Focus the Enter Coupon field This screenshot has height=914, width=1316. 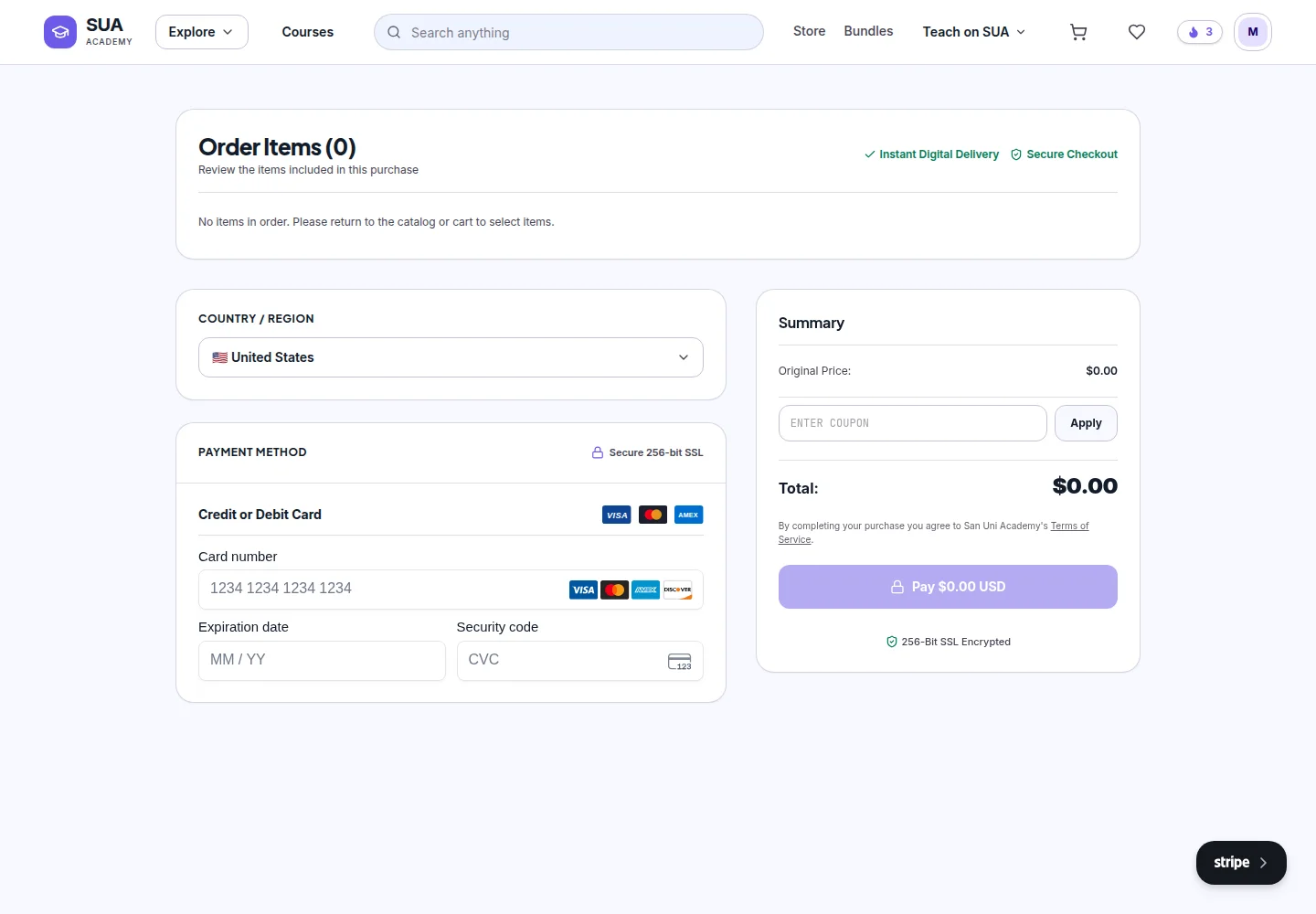pos(912,423)
